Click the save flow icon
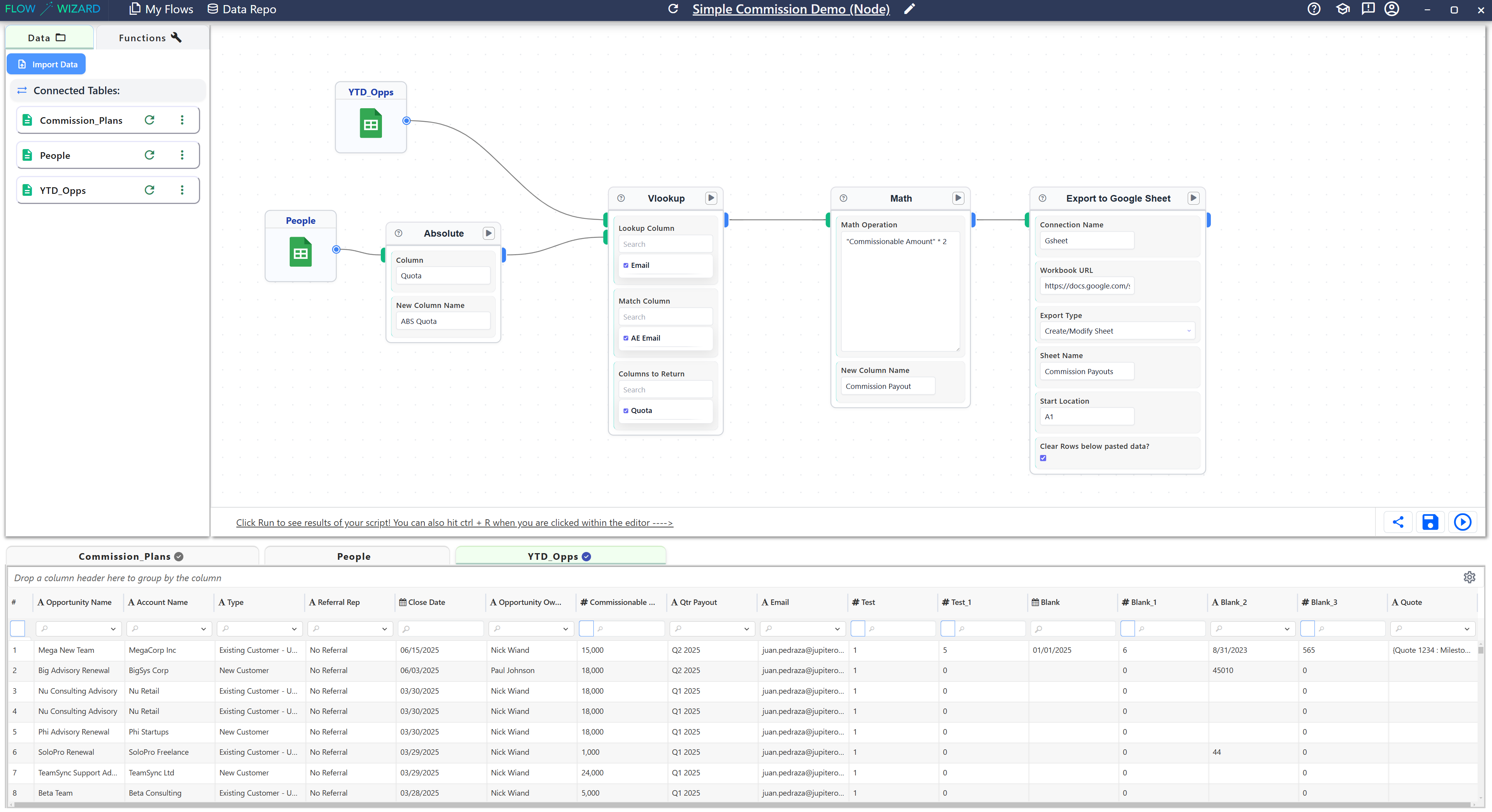 pos(1430,522)
